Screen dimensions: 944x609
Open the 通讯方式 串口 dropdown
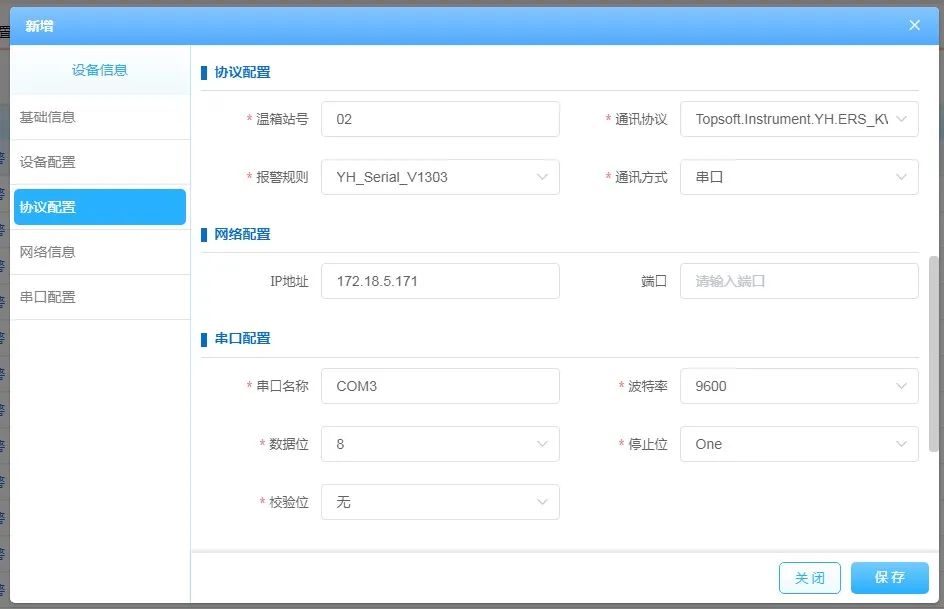point(799,177)
